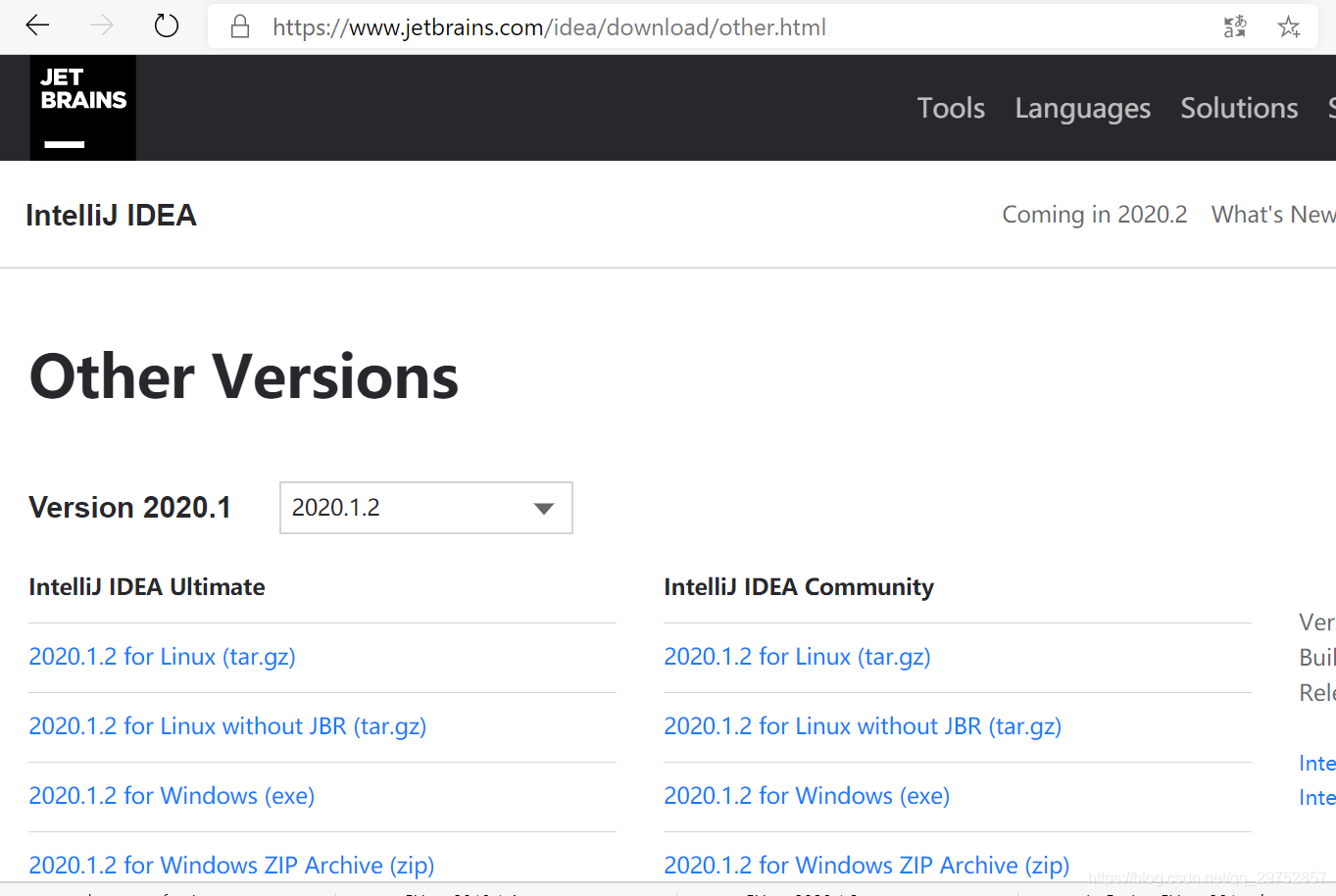Download Community 2020.1.2 Windows ZIP Archive
The width and height of the screenshot is (1336, 896).
(866, 866)
